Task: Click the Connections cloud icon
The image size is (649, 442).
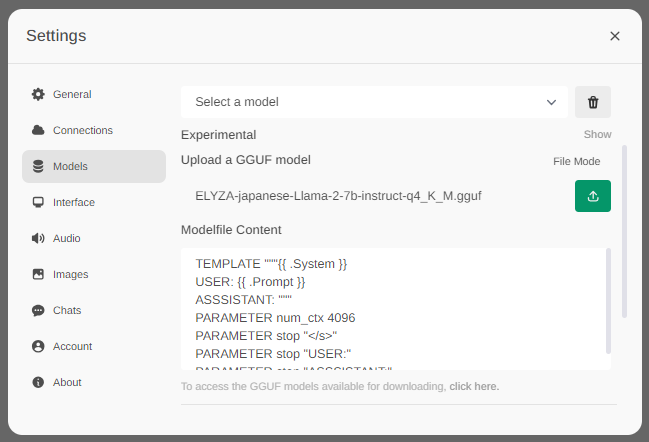Action: pos(38,130)
